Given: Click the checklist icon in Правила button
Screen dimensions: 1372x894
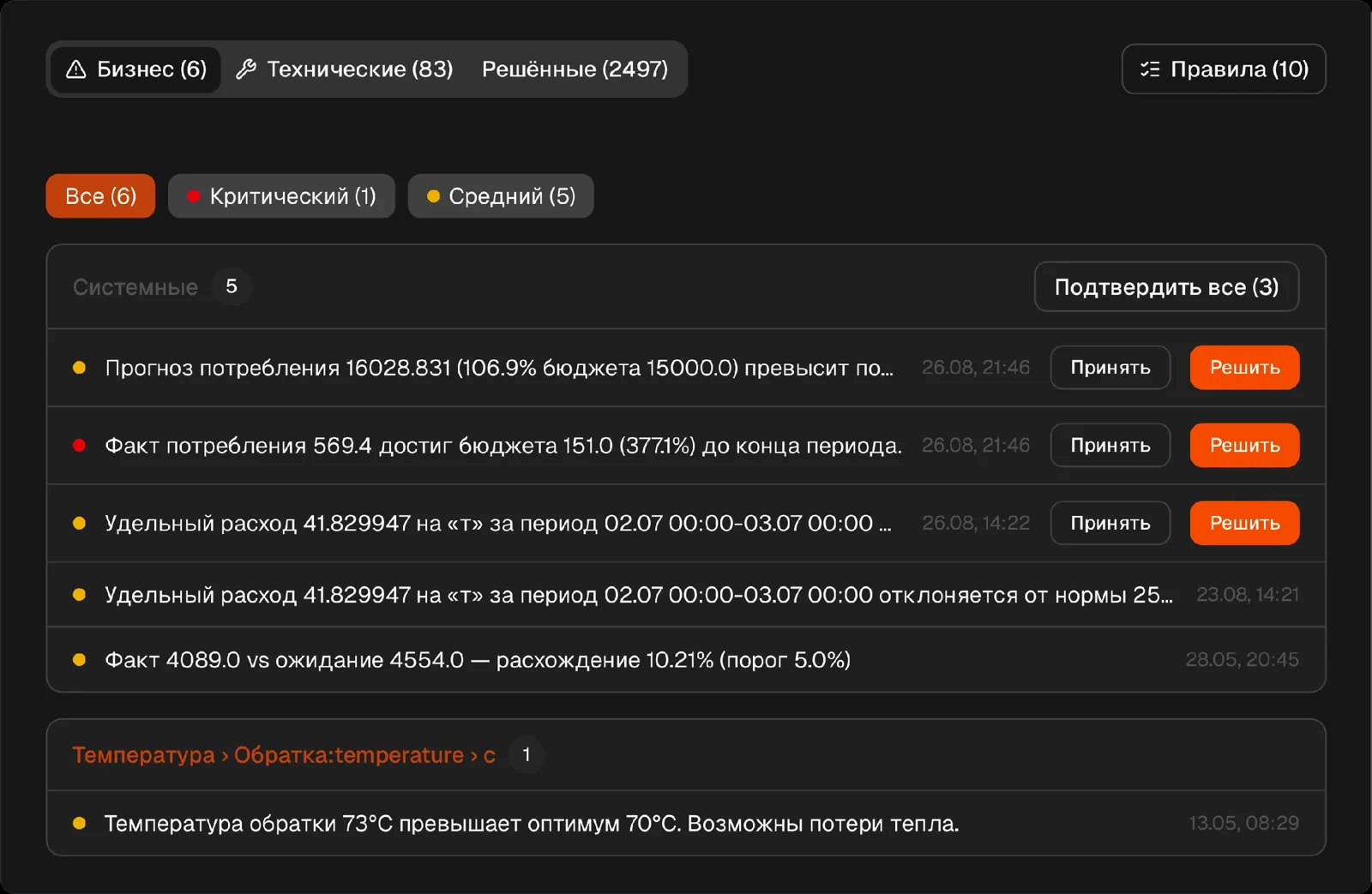Looking at the screenshot, I should 1150,69.
